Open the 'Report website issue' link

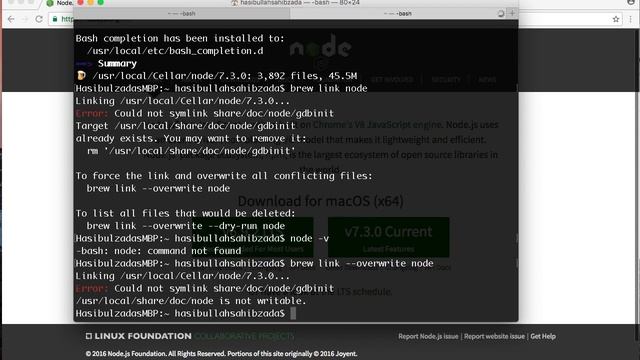coord(494,336)
